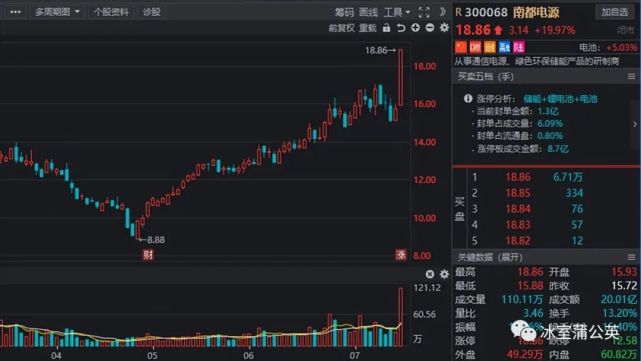
Task: Click the fullscreen expand icon
Action: (x=424, y=12)
